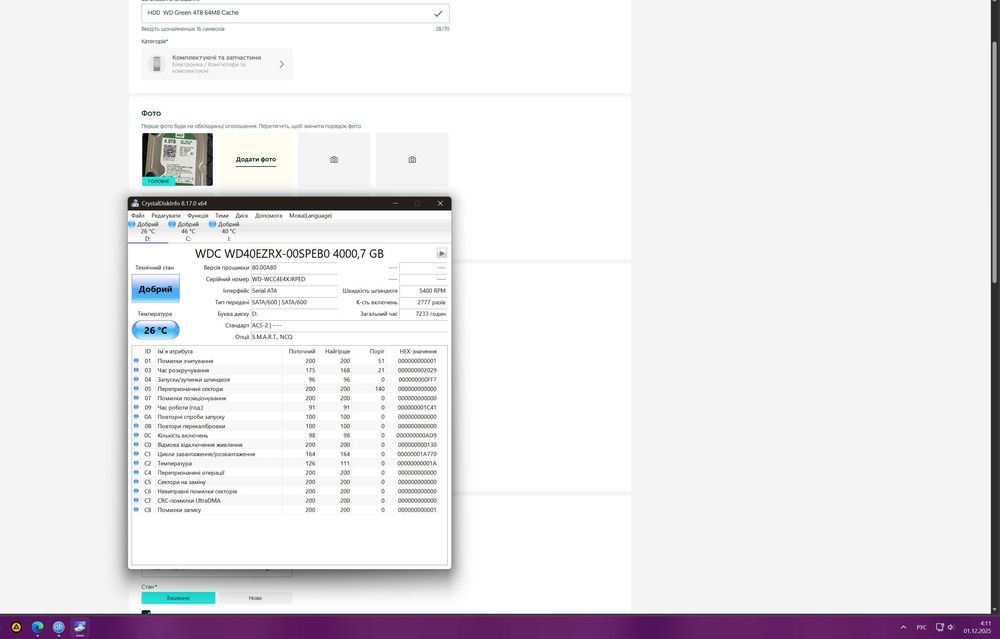Open Microsoft Edge from the taskbar

(38, 628)
